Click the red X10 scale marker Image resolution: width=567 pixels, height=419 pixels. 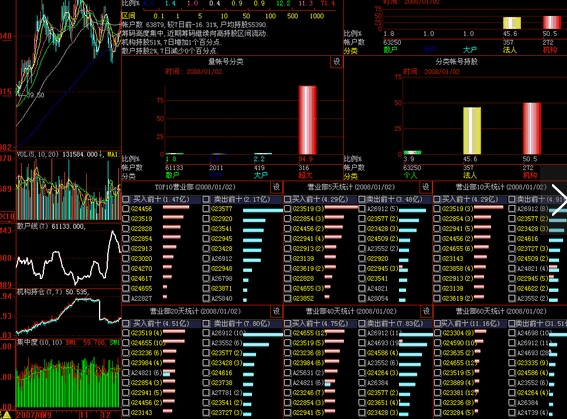pos(7,216)
